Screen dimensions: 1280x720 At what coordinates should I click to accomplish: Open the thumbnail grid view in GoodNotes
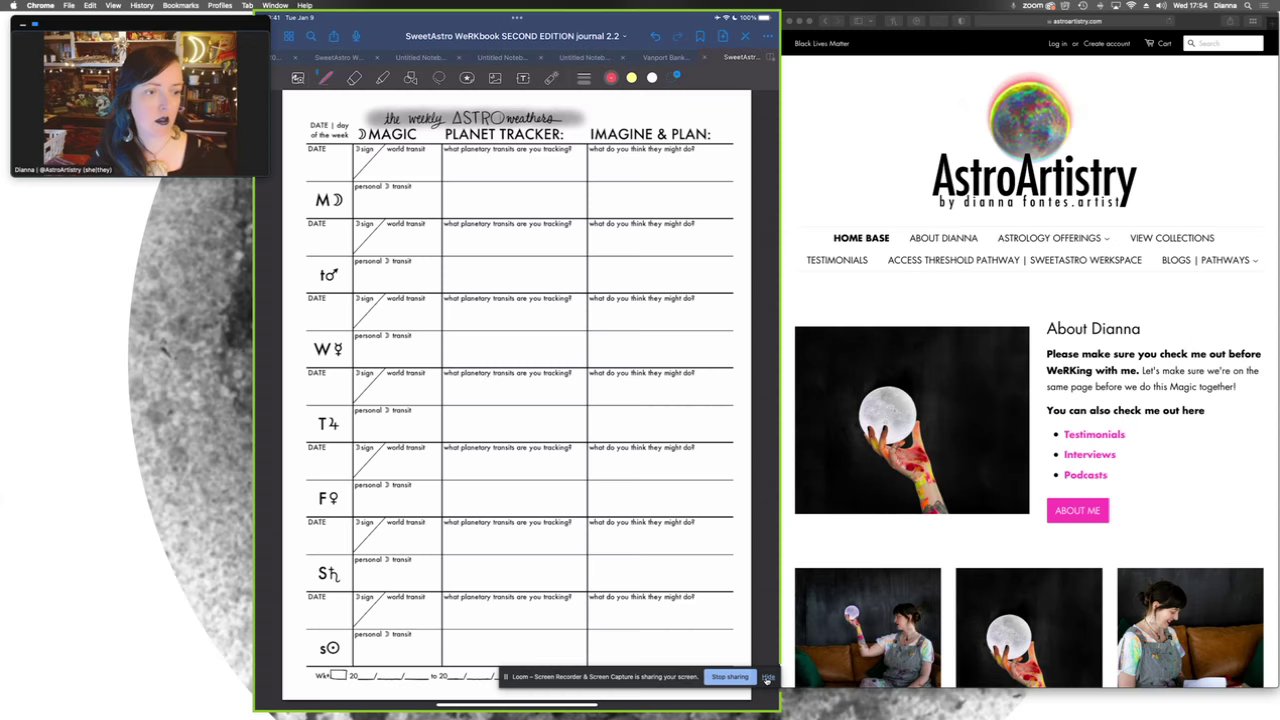point(289,36)
